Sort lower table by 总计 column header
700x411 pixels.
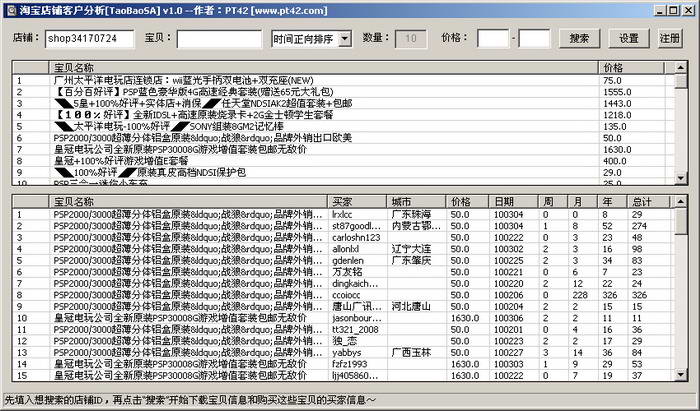[x=648, y=202]
